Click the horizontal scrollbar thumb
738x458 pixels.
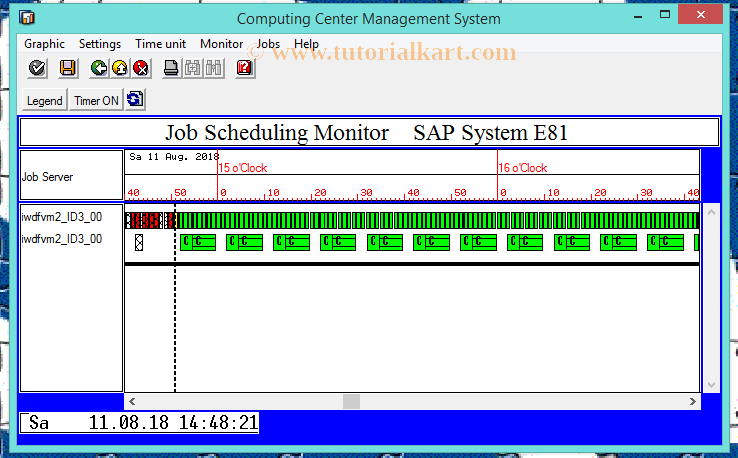[351, 402]
